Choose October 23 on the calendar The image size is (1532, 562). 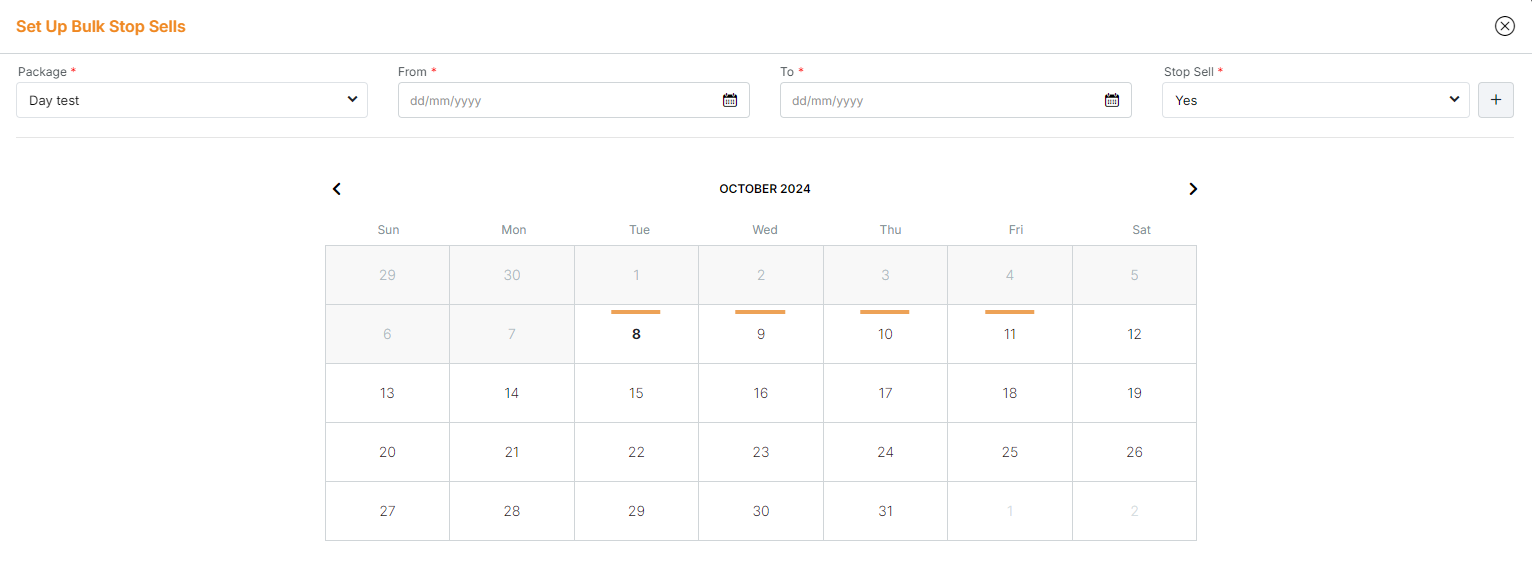point(761,452)
